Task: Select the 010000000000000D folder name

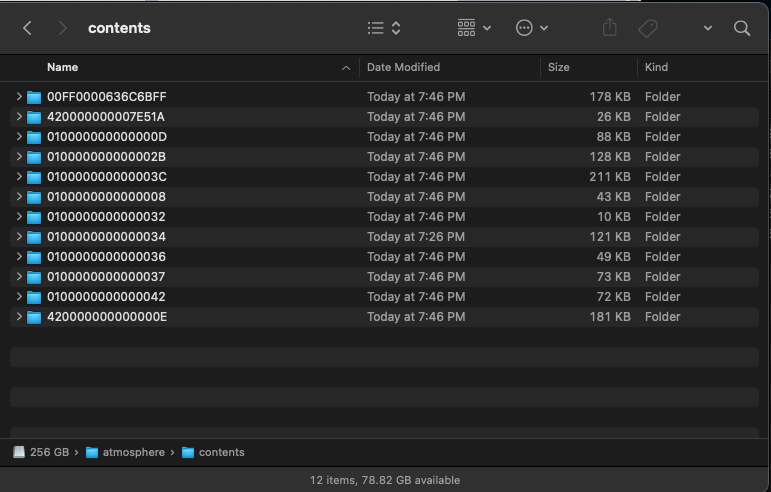Action: point(107,137)
